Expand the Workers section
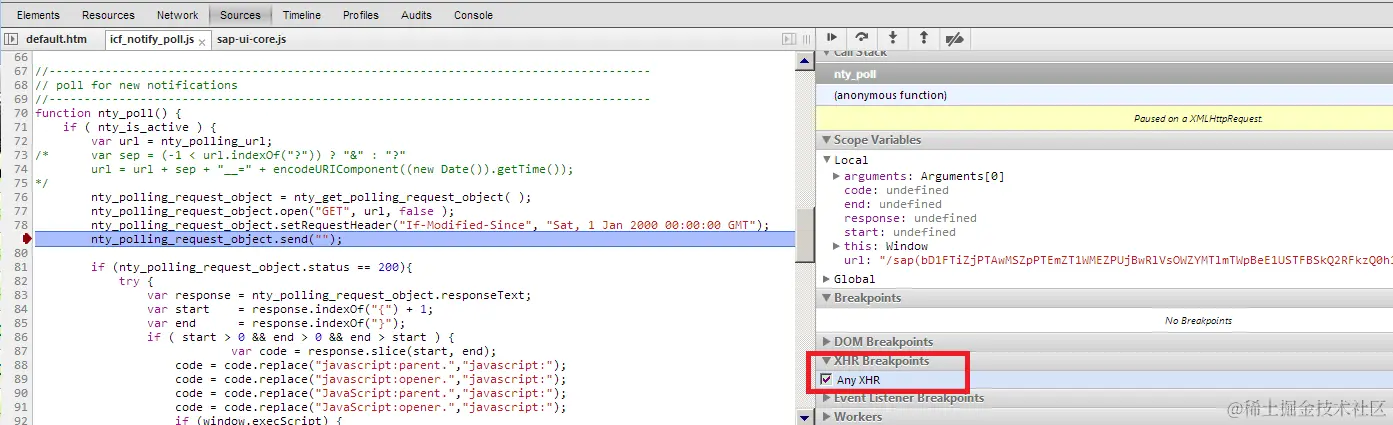 [x=826, y=416]
